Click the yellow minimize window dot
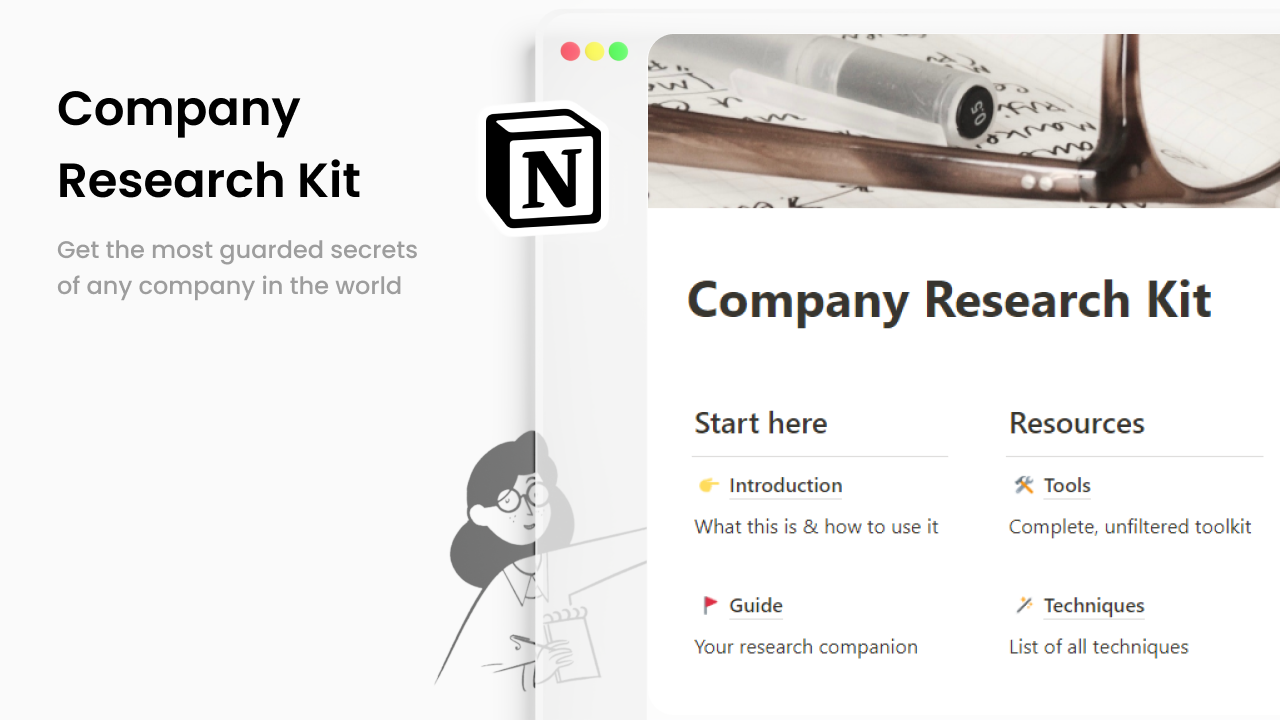The height and width of the screenshot is (720, 1280). 594,51
